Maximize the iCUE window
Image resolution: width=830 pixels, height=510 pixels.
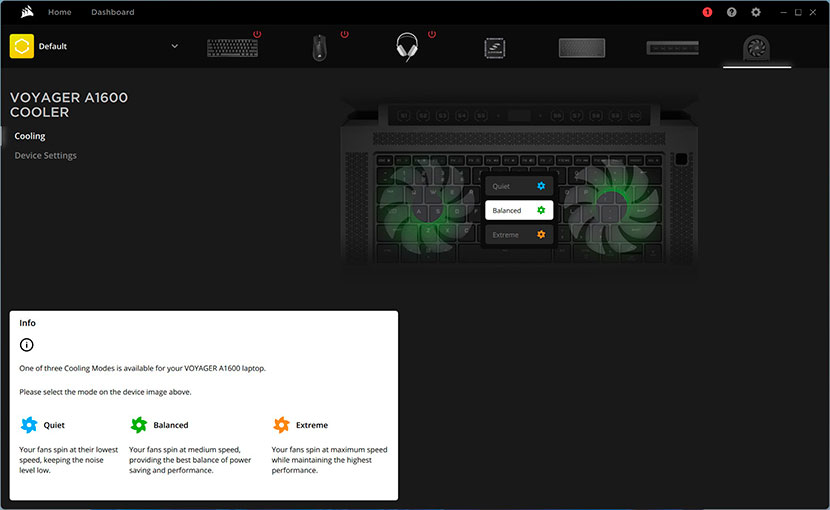point(798,12)
